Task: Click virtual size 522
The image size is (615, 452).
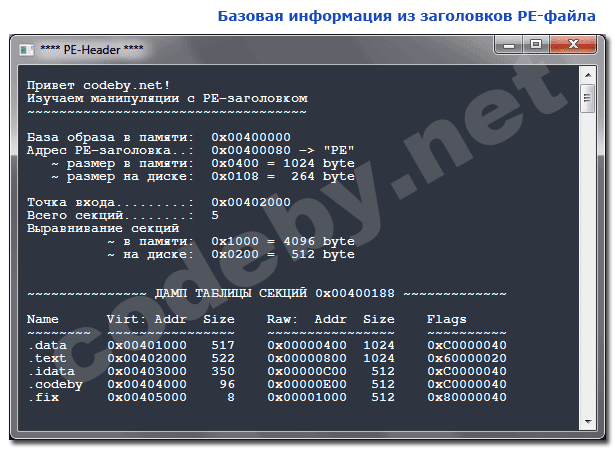Action: click(223, 358)
